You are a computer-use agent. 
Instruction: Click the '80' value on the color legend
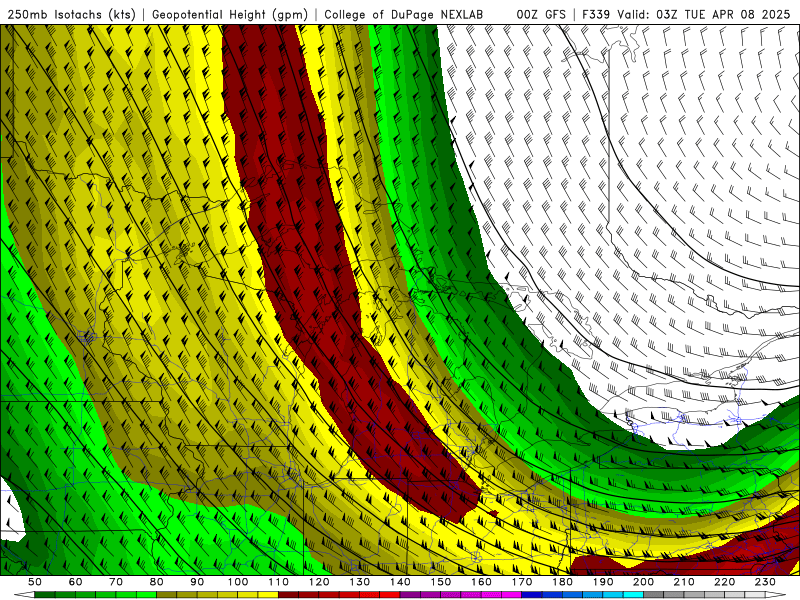[156, 582]
